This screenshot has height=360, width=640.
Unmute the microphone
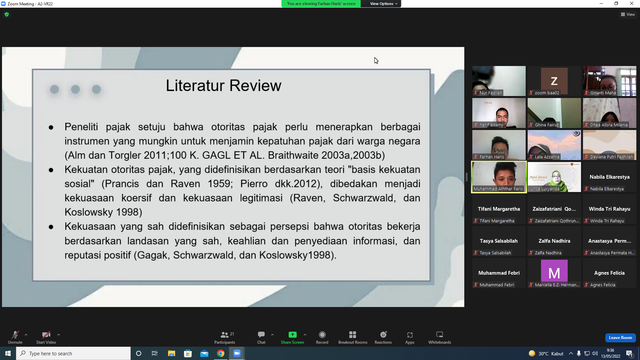(15, 337)
